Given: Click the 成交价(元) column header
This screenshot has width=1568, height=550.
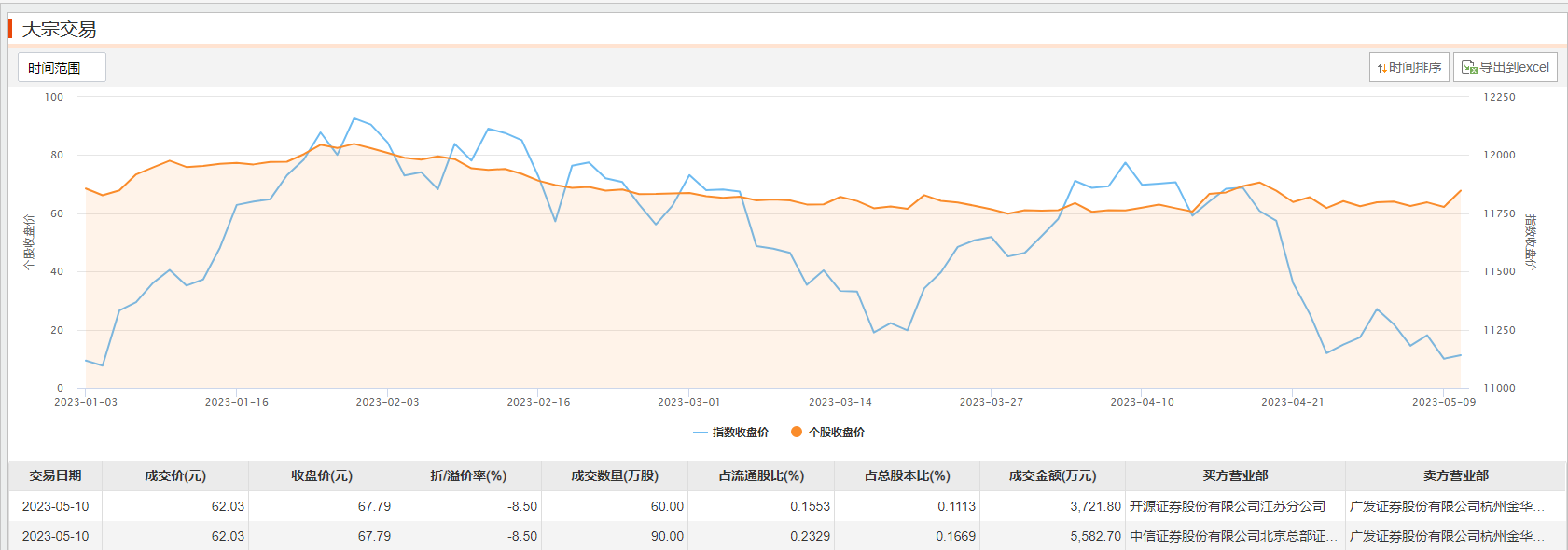Looking at the screenshot, I should pos(175,475).
